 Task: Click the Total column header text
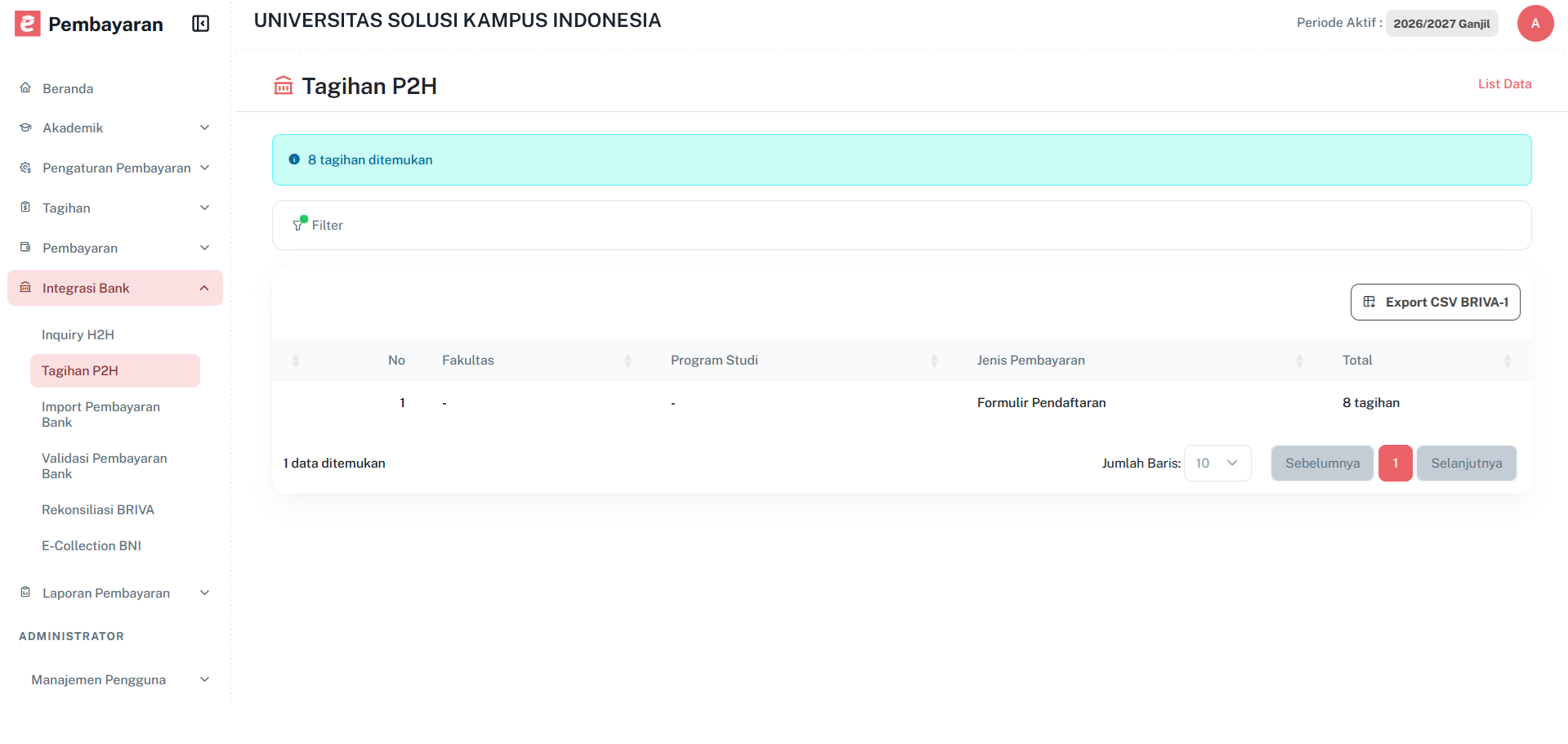point(1357,360)
